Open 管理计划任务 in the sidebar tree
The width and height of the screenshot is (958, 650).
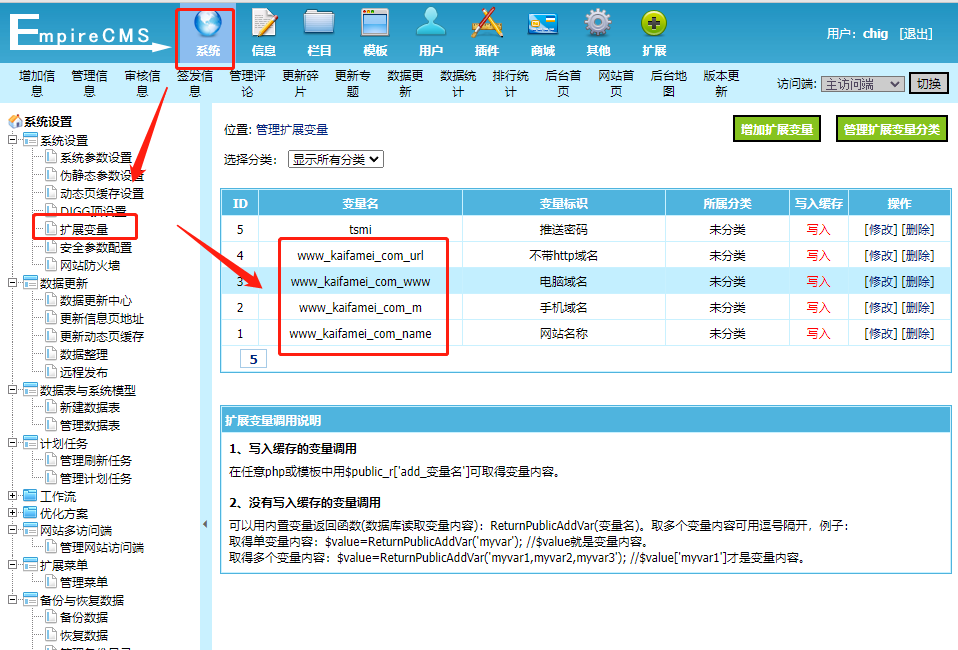95,478
